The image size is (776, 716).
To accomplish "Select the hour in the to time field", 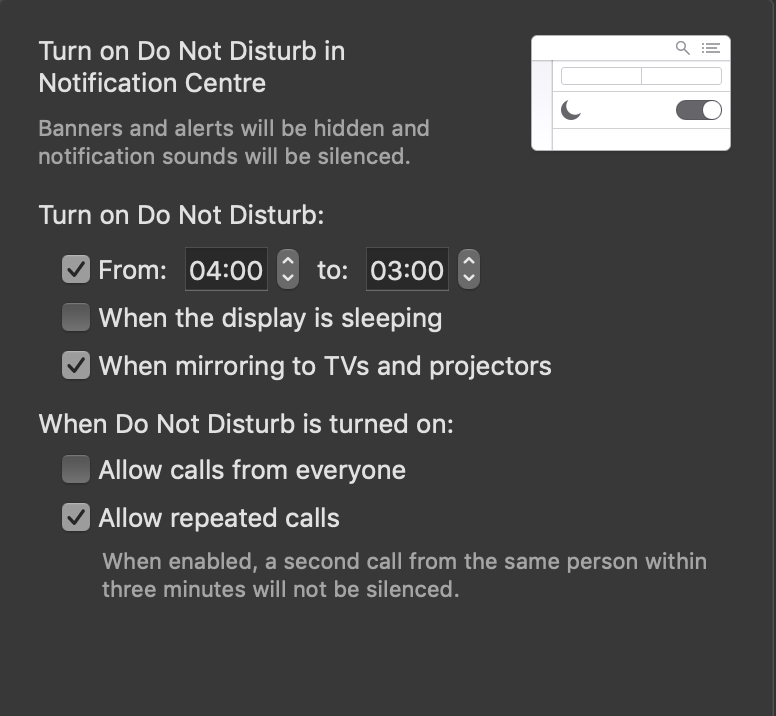I will pyautogui.click(x=386, y=270).
